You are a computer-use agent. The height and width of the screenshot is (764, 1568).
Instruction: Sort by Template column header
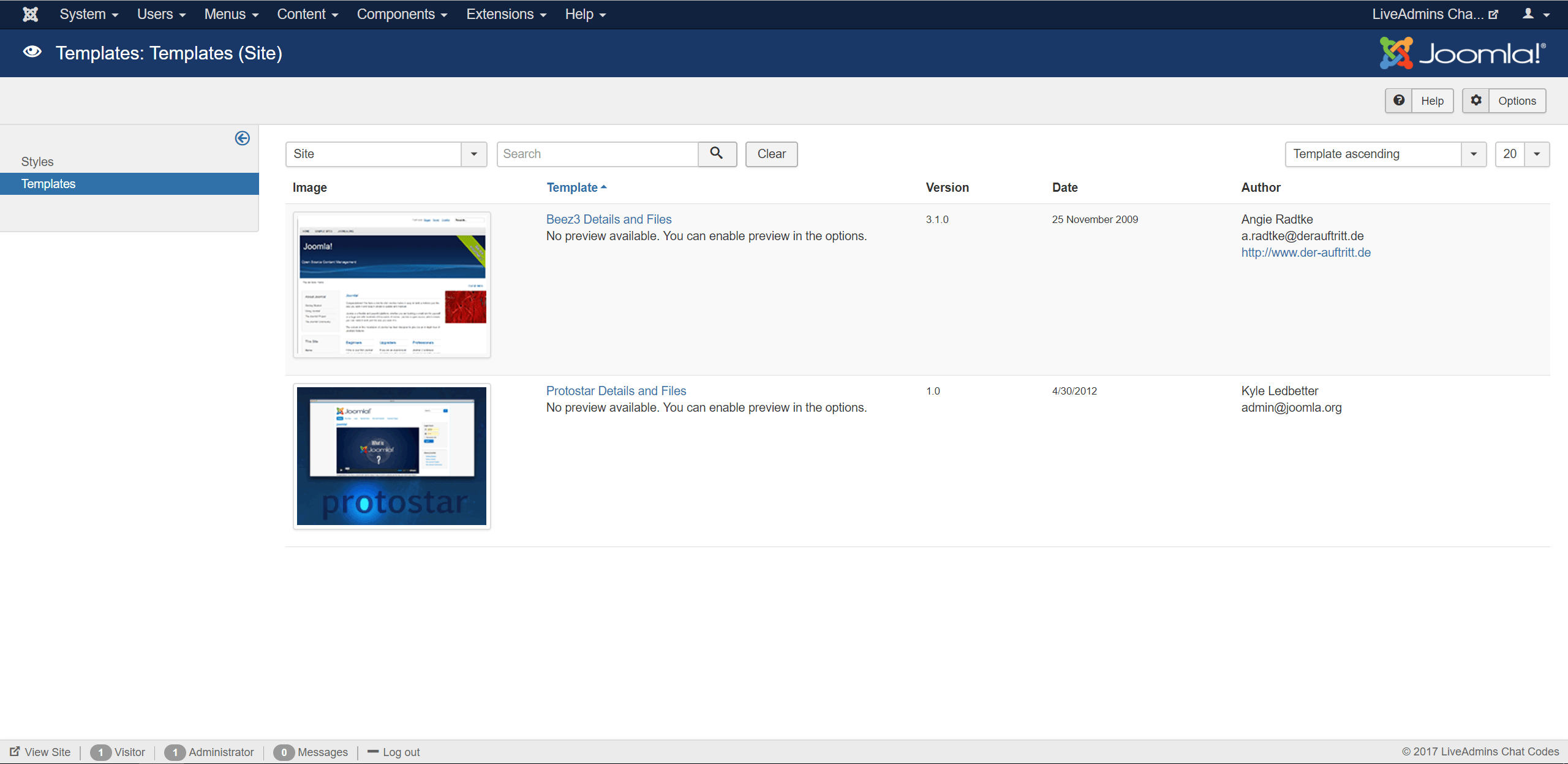point(576,187)
